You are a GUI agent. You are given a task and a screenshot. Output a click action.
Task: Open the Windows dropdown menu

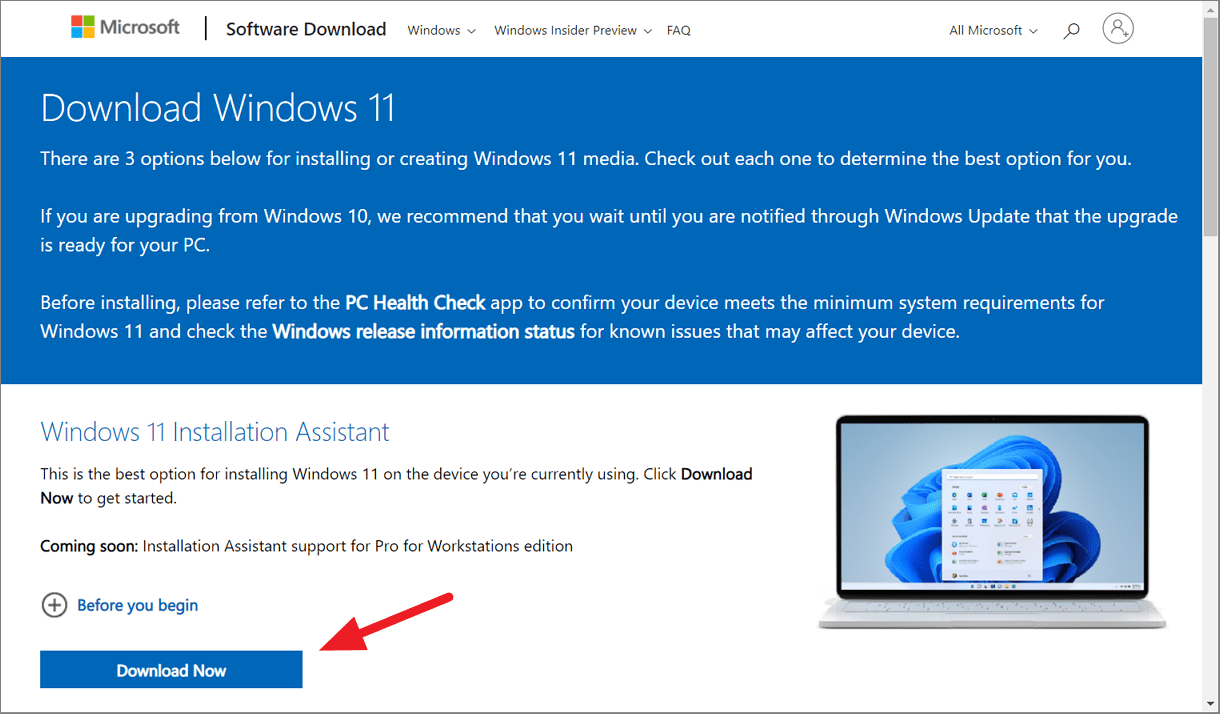(442, 30)
